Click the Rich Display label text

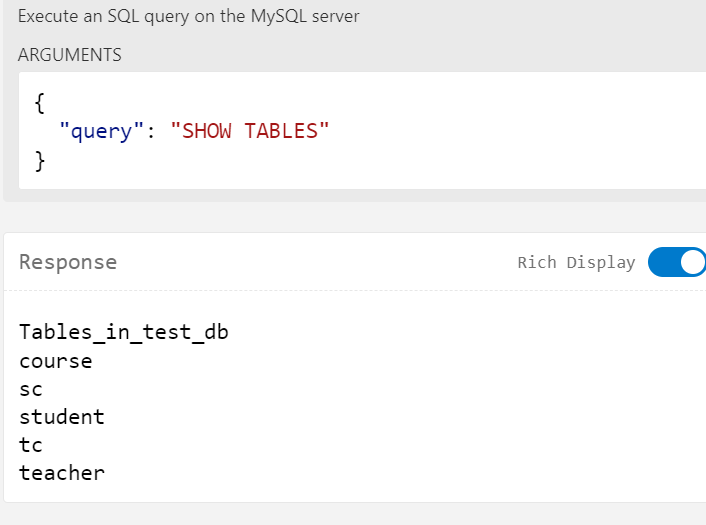(576, 262)
